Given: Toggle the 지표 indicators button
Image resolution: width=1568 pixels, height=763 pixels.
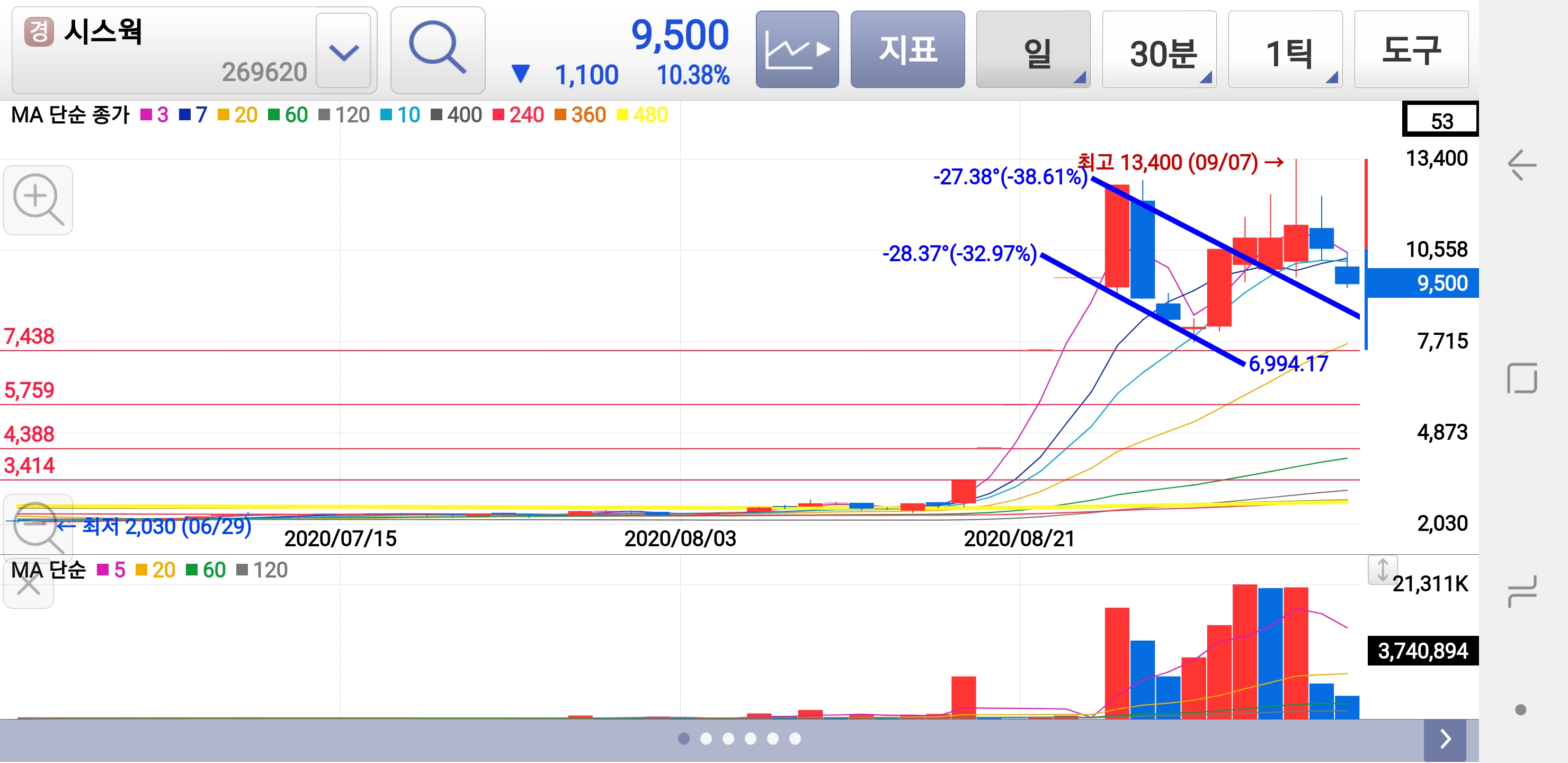Looking at the screenshot, I should (907, 50).
